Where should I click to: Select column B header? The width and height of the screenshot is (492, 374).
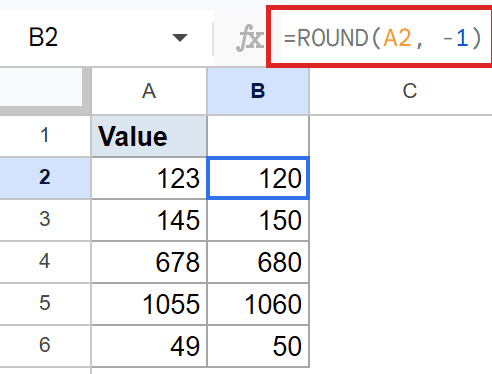pyautogui.click(x=258, y=91)
